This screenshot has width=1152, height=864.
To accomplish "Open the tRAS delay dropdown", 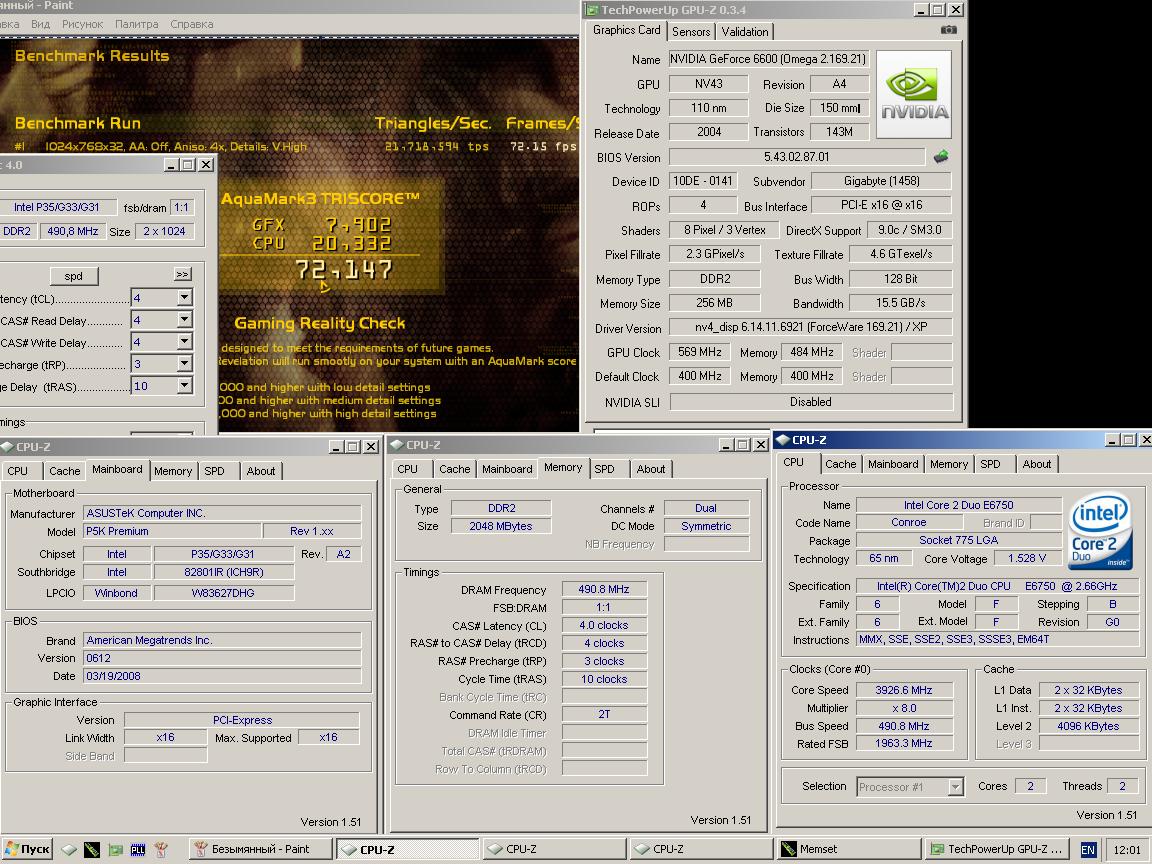I will [184, 386].
